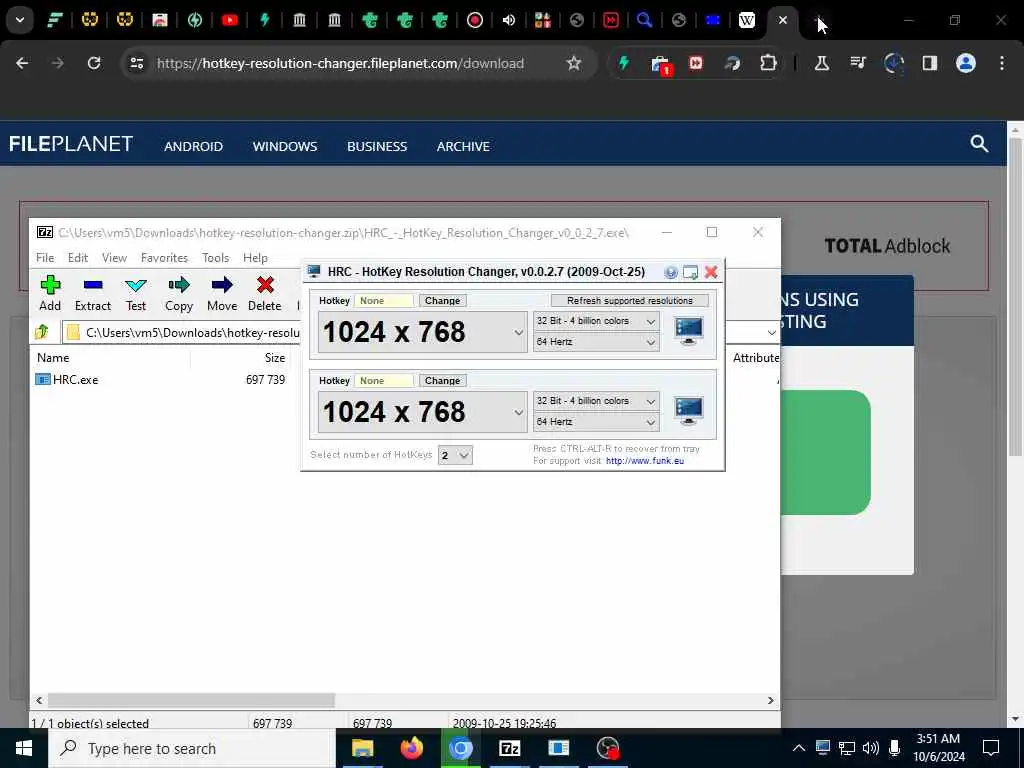Open browser extensions puzzle icon

768,63
